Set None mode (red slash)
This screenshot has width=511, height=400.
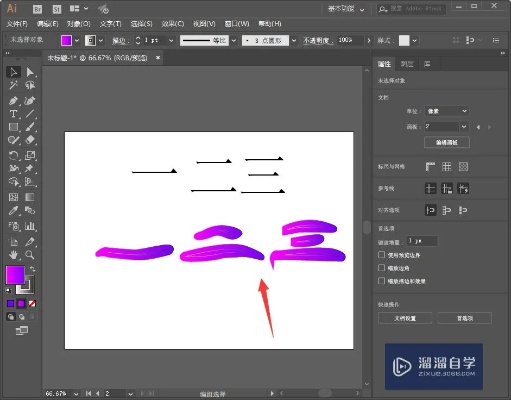(32, 304)
